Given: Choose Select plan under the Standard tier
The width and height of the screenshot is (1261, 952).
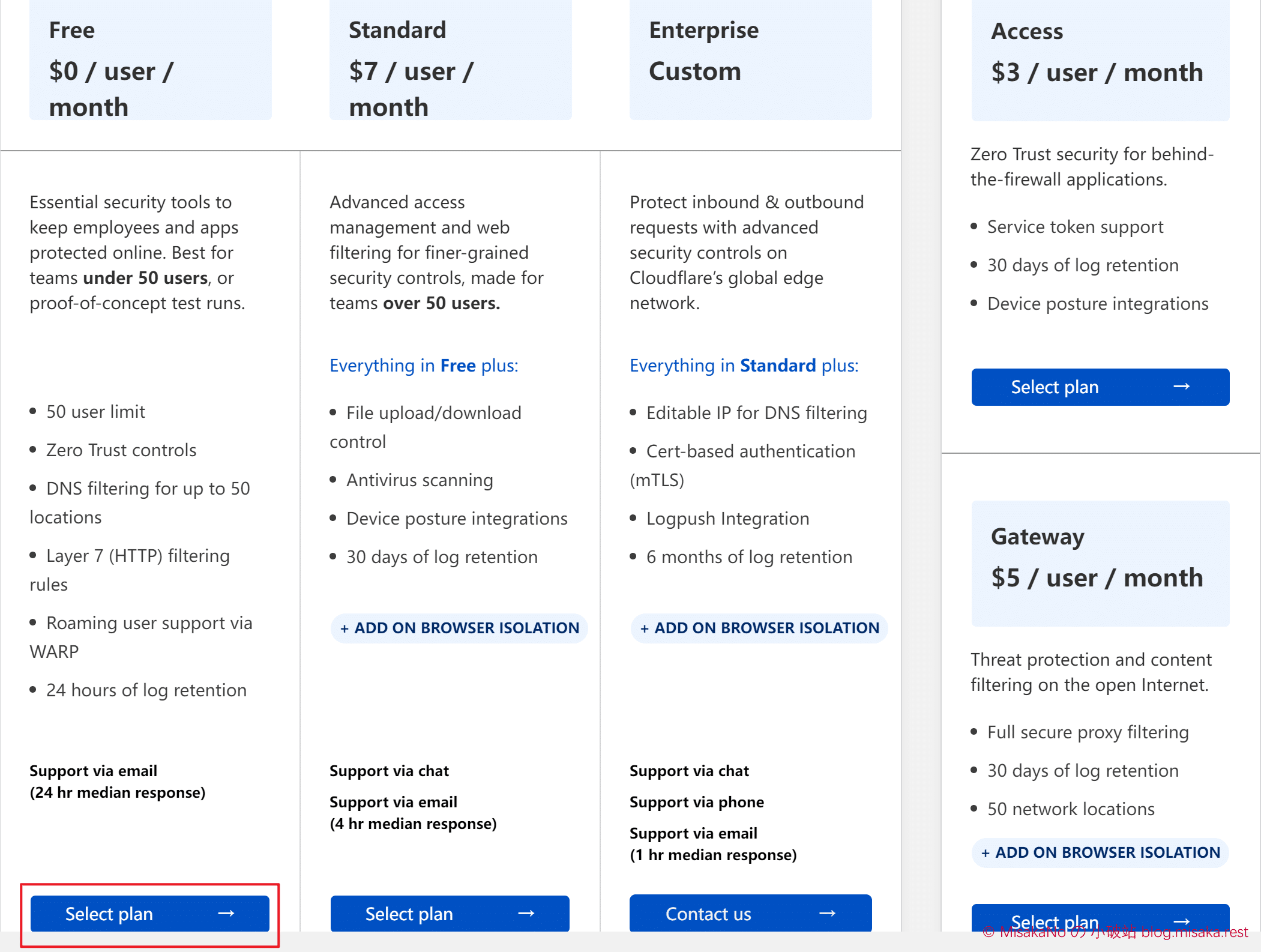Looking at the screenshot, I should [409, 914].
